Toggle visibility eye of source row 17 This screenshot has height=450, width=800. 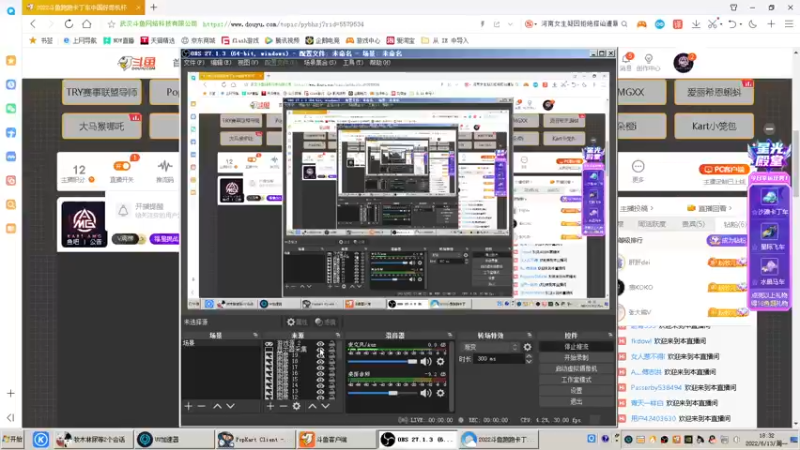pyautogui.click(x=320, y=368)
